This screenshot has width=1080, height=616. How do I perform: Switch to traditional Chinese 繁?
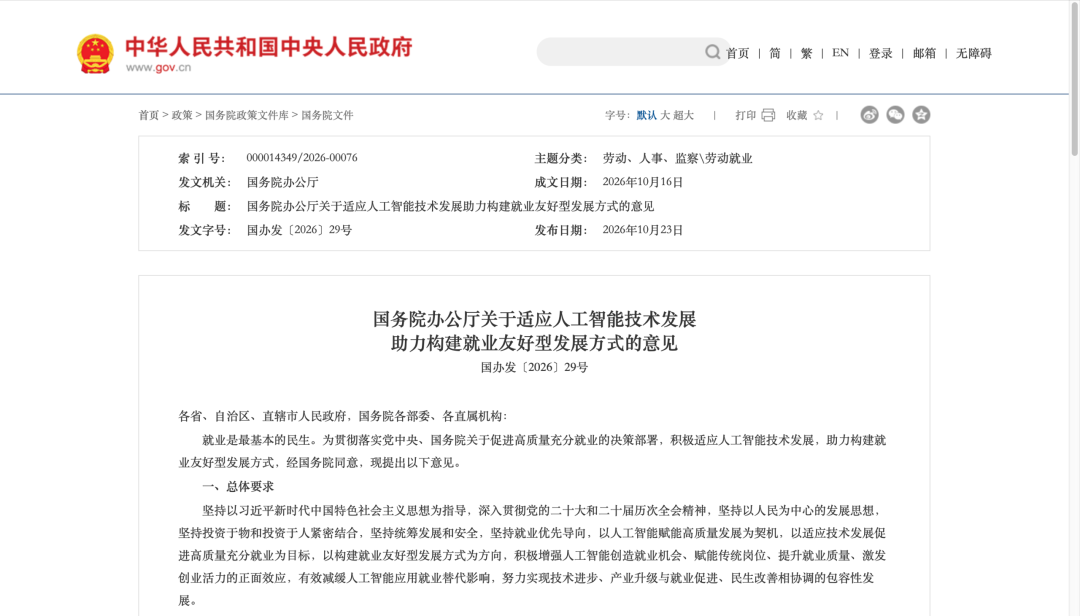click(x=807, y=53)
